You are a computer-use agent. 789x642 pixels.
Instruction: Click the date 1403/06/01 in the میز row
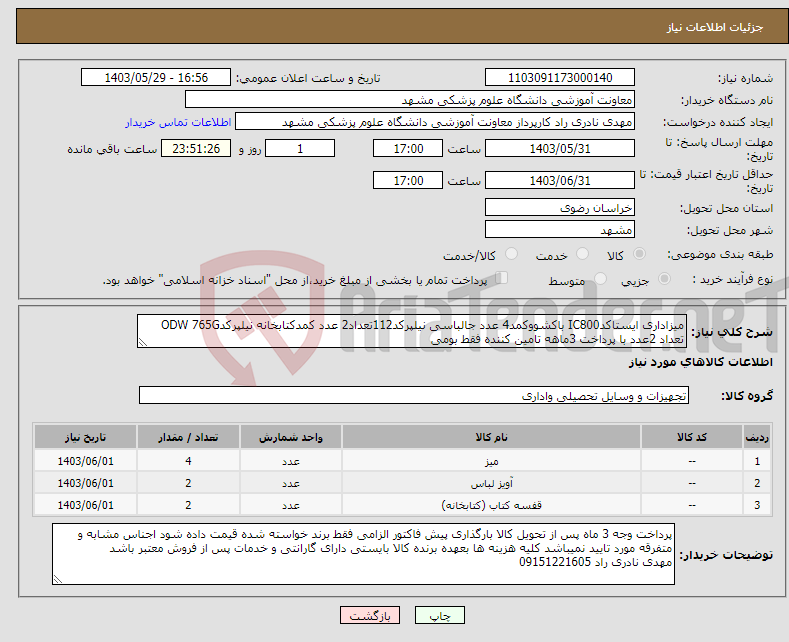86,461
